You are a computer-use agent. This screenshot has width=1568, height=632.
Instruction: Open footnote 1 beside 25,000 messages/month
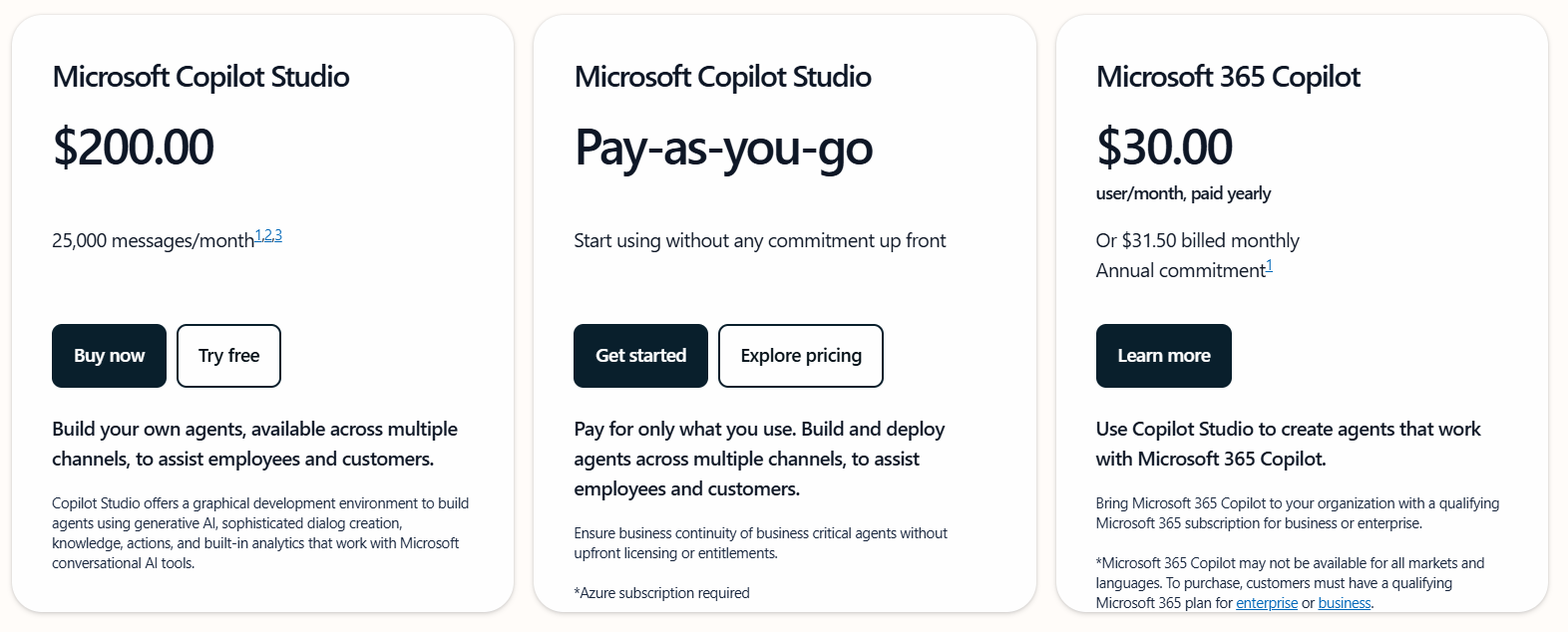(x=258, y=233)
